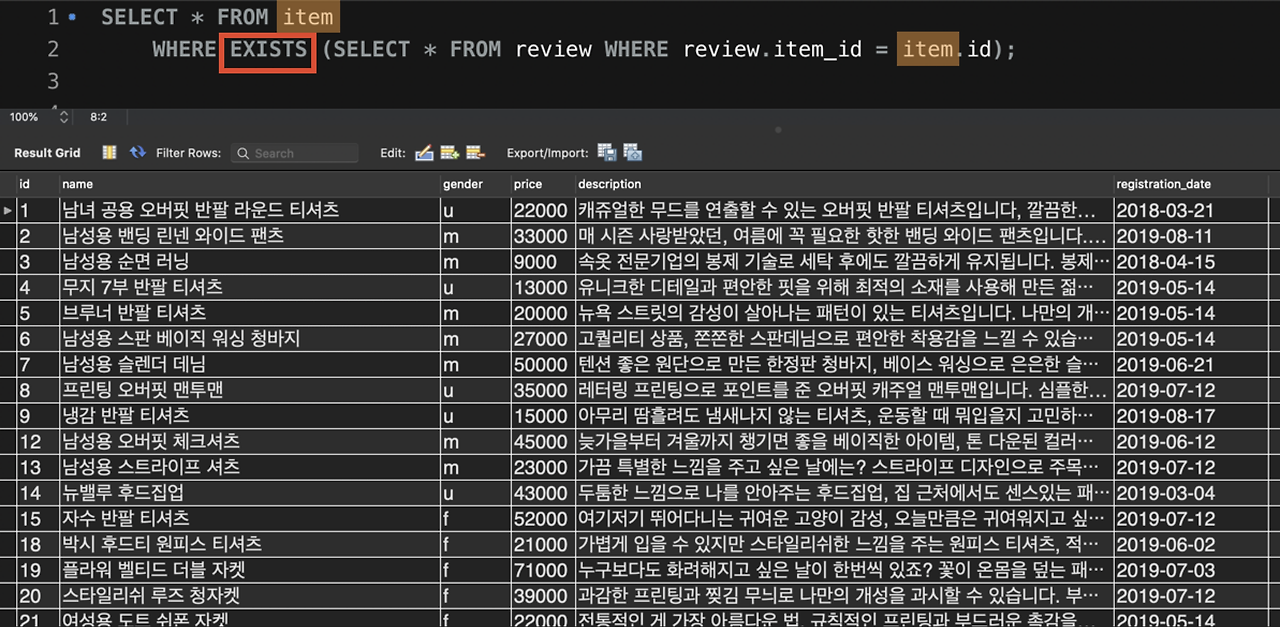The height and width of the screenshot is (627, 1280).
Task: Select the cell '남성용 순면 러닝'
Action: point(249,261)
